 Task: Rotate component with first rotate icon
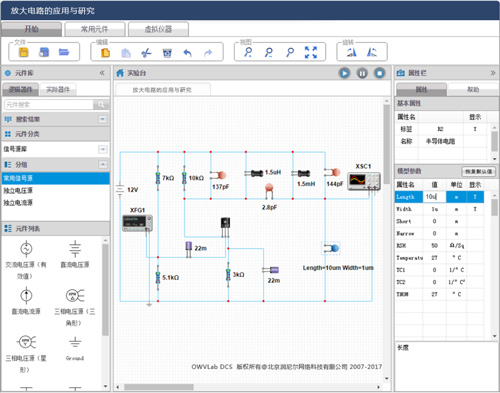(x=352, y=52)
